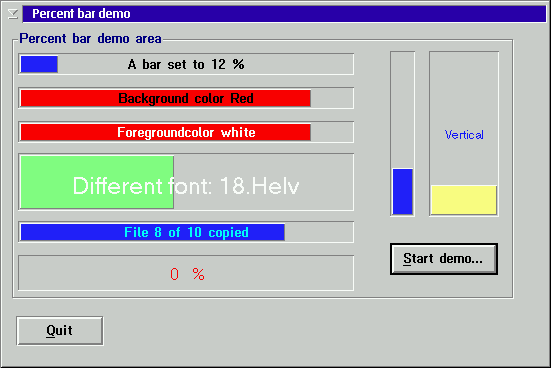
Task: Click the yellow fill of Vertical bar
Action: pos(464,200)
